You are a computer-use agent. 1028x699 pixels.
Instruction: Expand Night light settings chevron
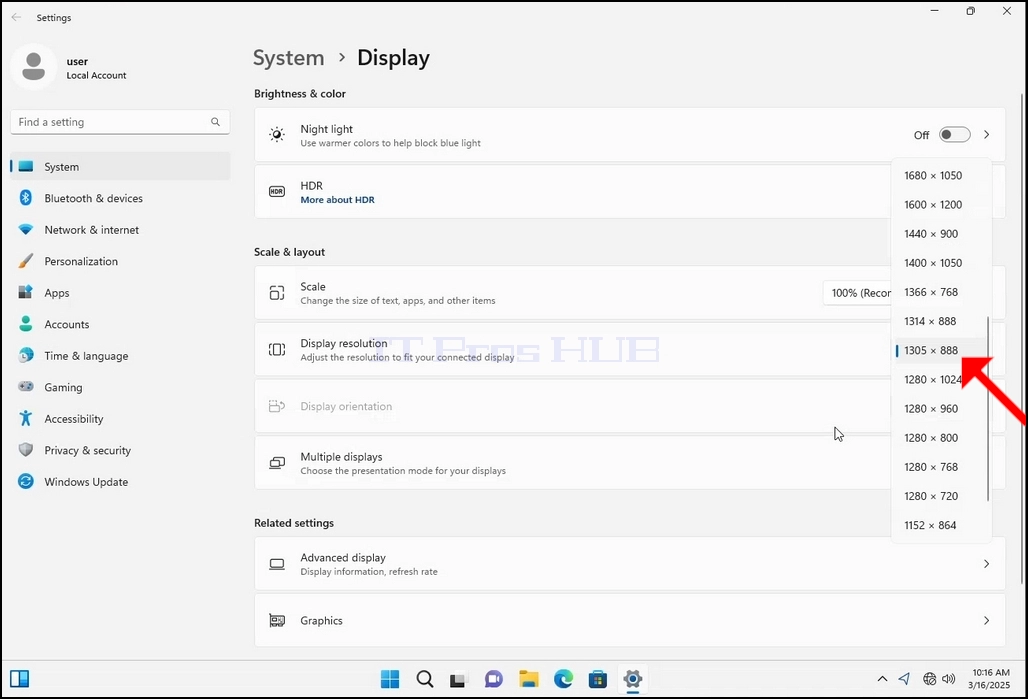986,134
